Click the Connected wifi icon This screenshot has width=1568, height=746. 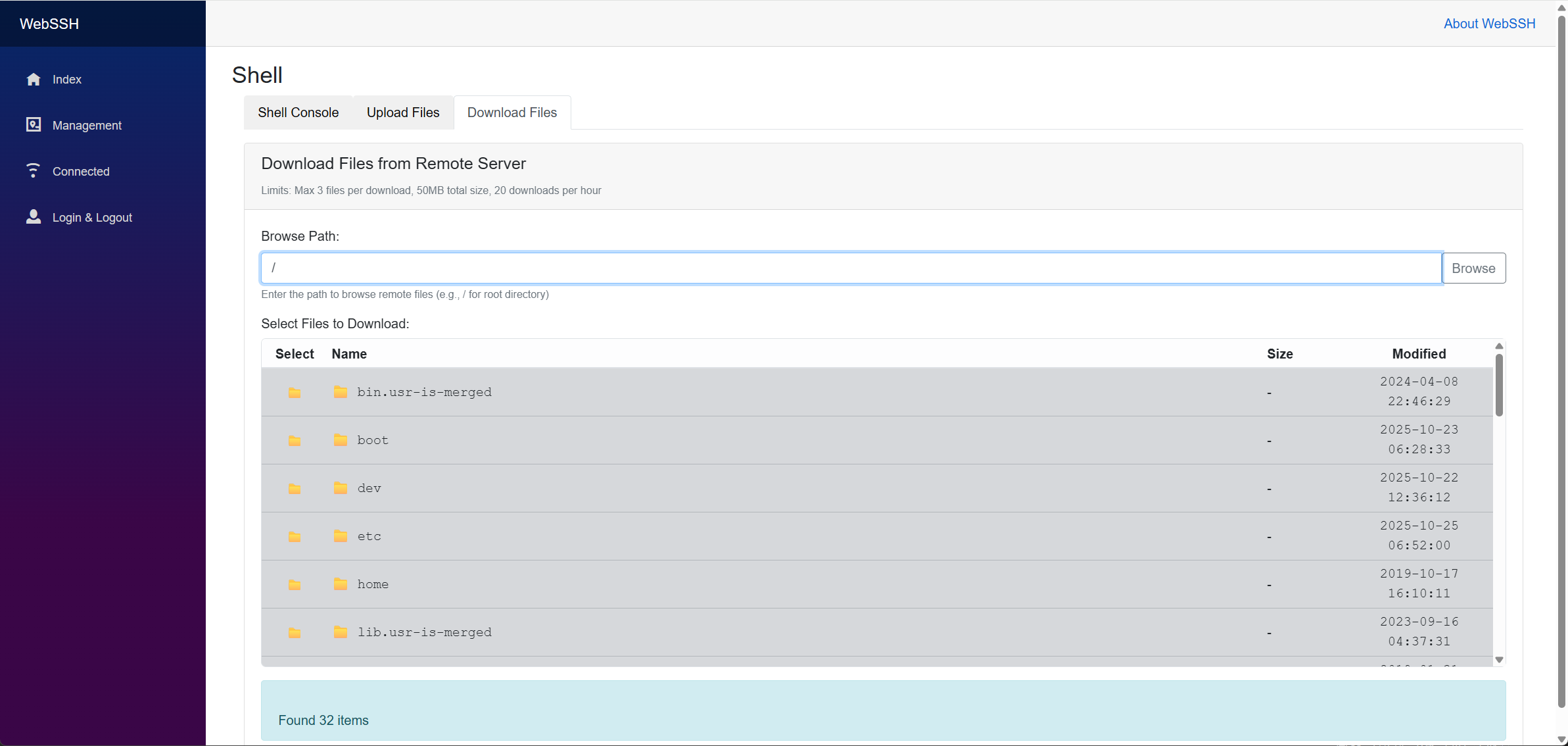(34, 171)
